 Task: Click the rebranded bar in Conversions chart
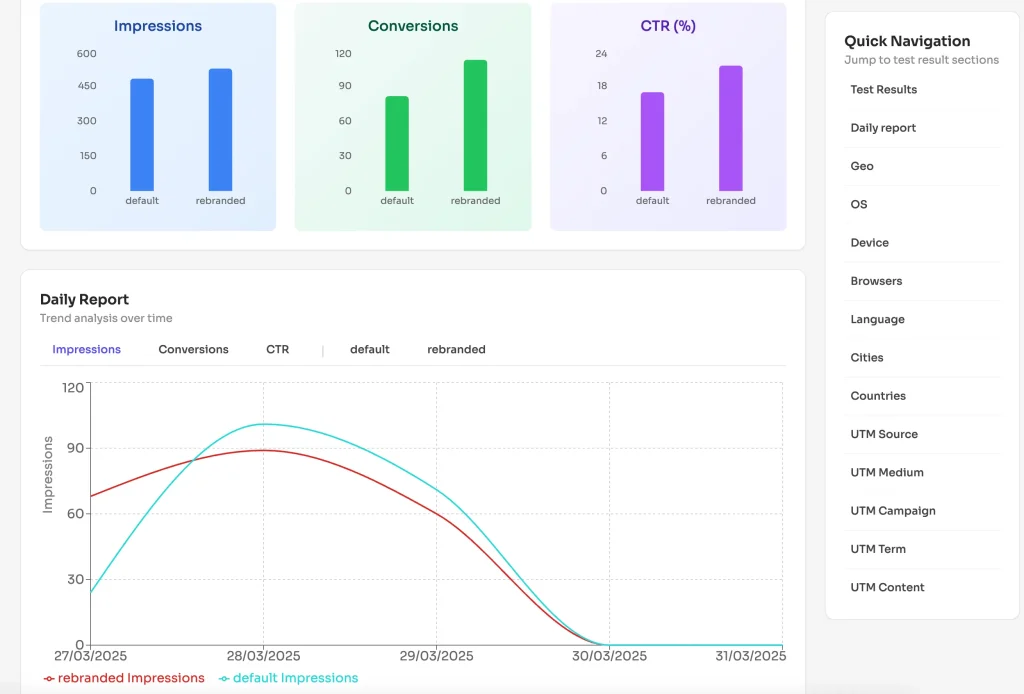click(475, 126)
